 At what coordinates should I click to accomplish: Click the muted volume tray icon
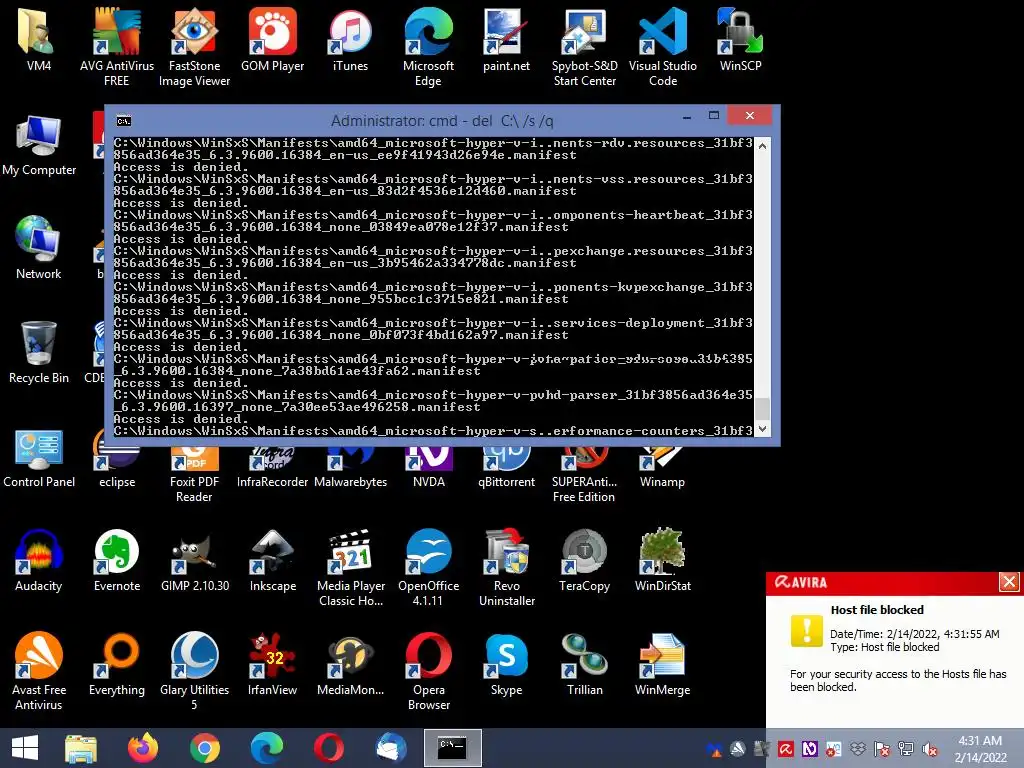tap(929, 749)
